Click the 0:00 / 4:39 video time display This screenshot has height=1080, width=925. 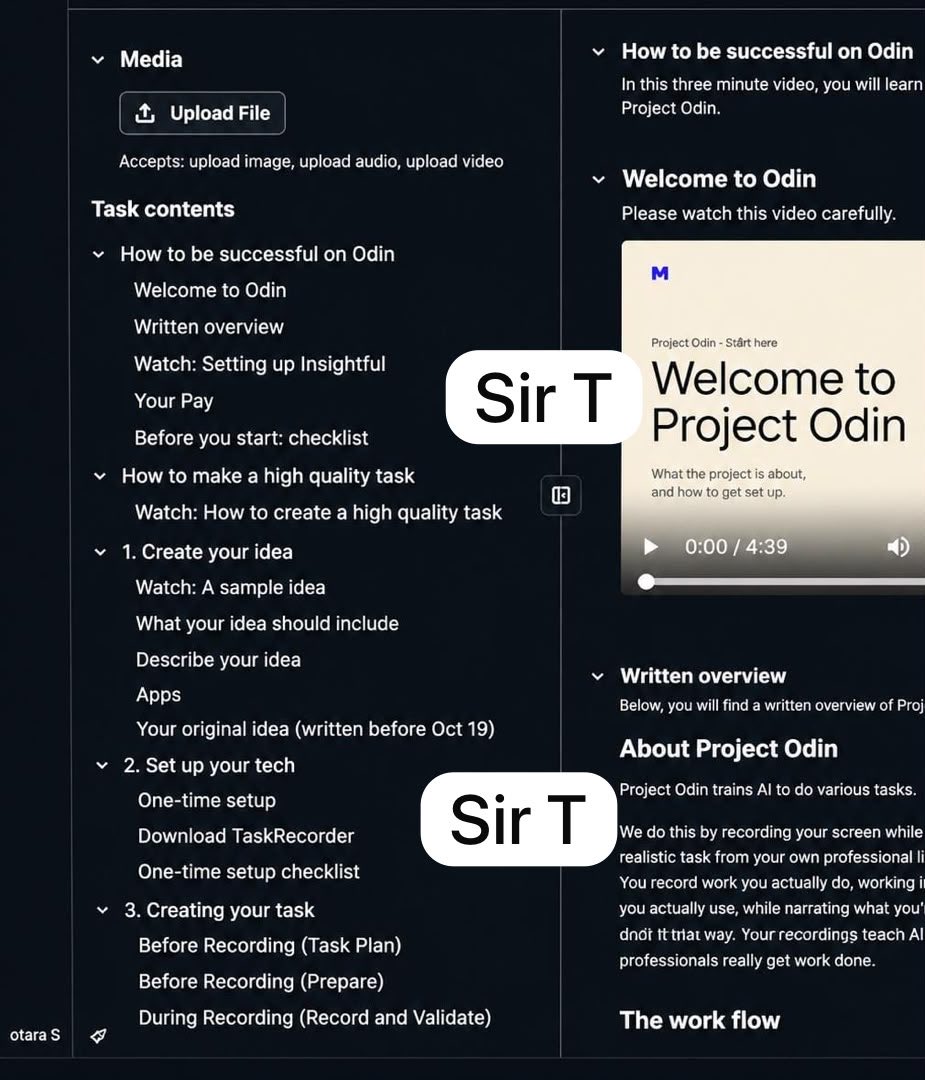(x=736, y=547)
